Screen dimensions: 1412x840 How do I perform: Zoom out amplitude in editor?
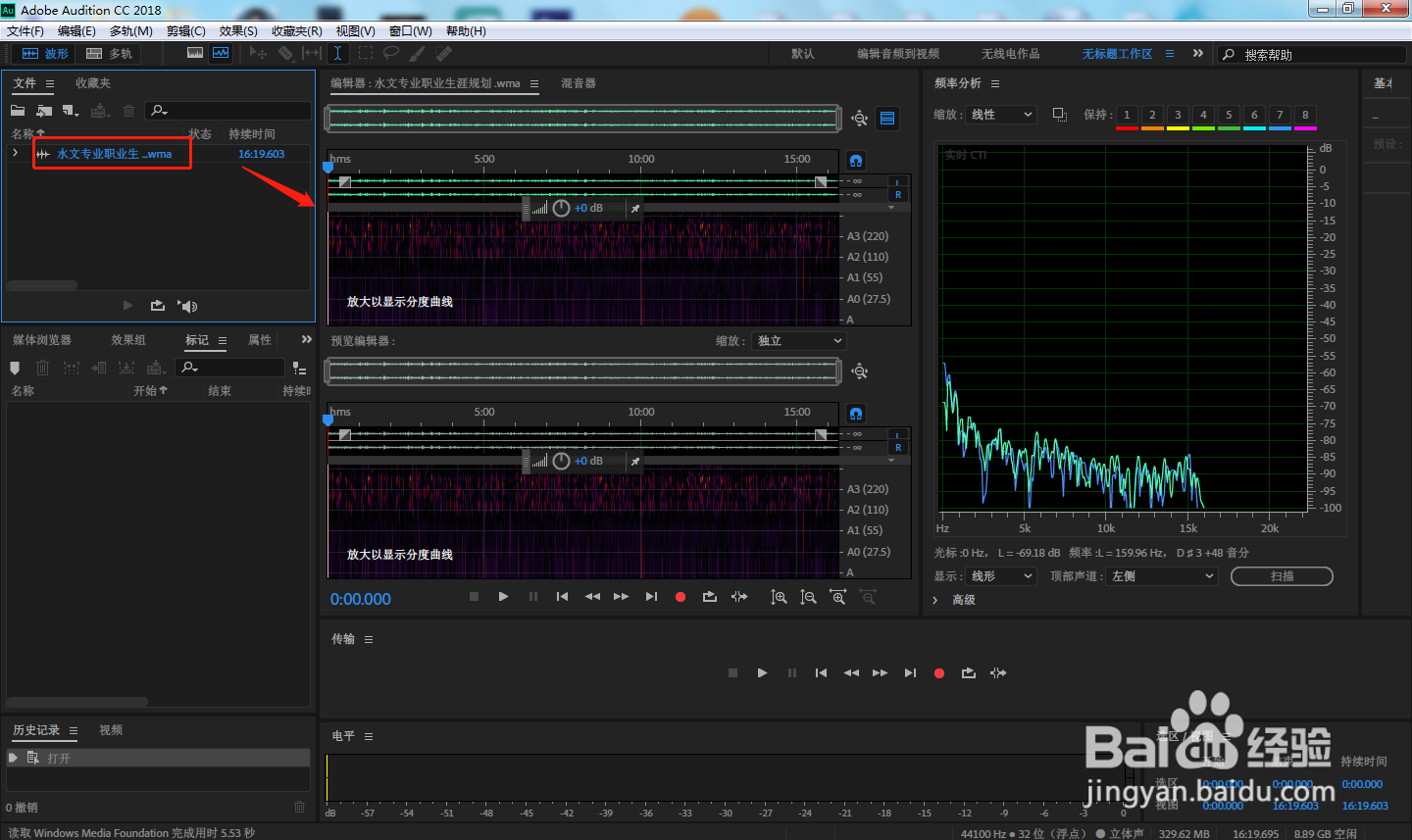808,597
